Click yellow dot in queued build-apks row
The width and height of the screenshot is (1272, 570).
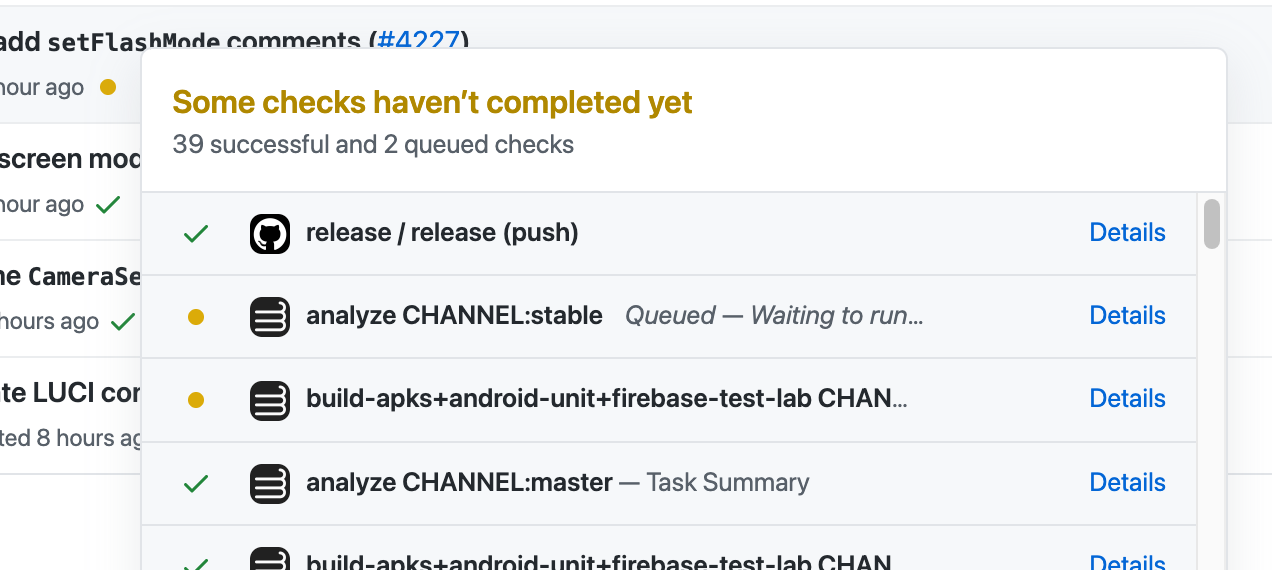[196, 400]
